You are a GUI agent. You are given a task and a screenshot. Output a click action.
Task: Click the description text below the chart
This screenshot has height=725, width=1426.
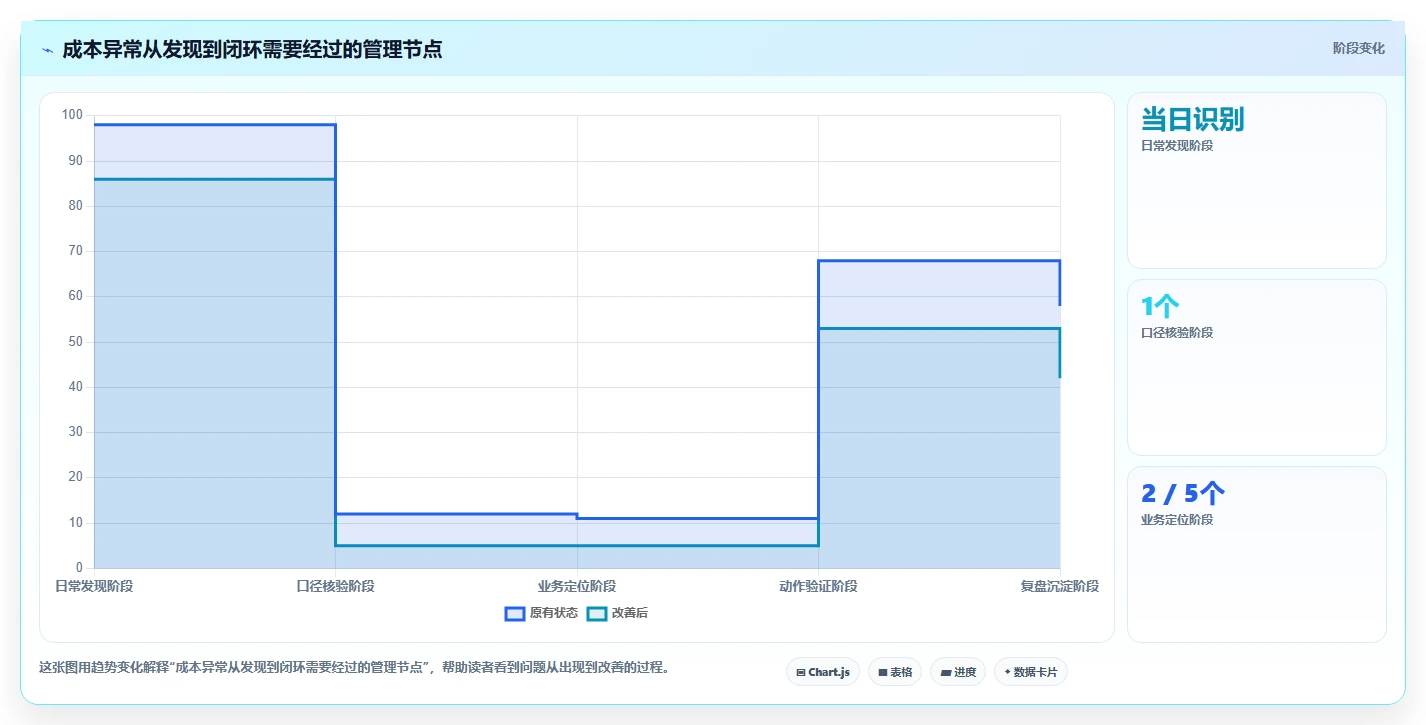[x=354, y=667]
